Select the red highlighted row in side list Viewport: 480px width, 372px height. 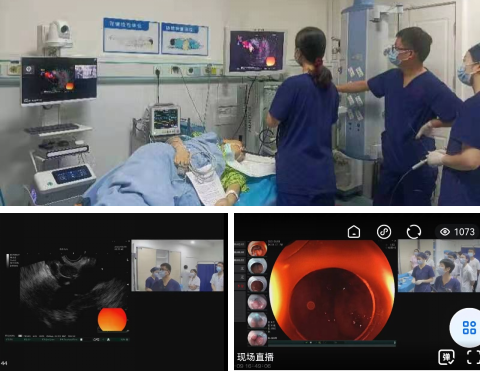point(240,286)
